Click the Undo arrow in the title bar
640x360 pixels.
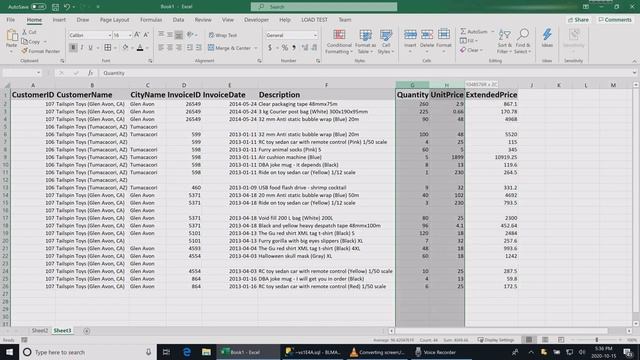point(67,7)
